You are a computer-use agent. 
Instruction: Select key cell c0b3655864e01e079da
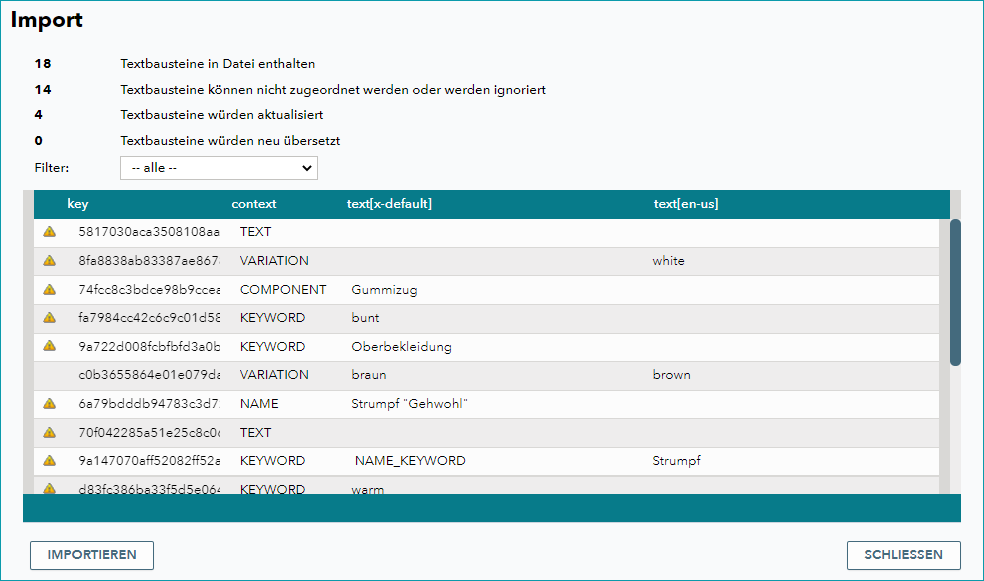[x=149, y=375]
